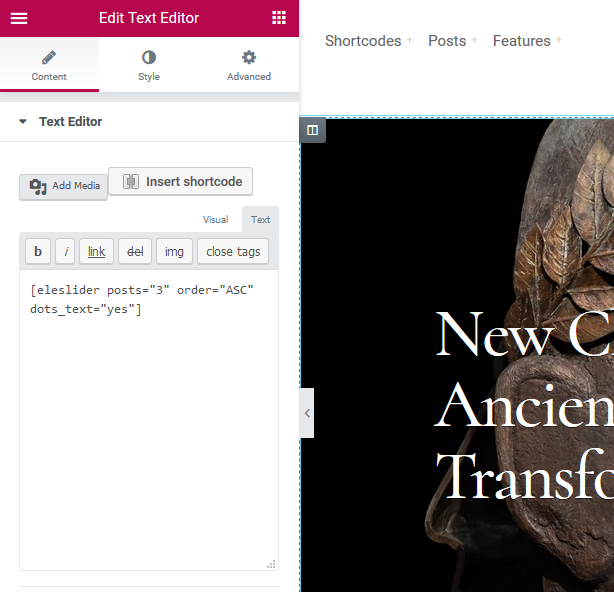The height and width of the screenshot is (592, 614).
Task: Open the Shortcodes navigation menu
Action: click(363, 41)
